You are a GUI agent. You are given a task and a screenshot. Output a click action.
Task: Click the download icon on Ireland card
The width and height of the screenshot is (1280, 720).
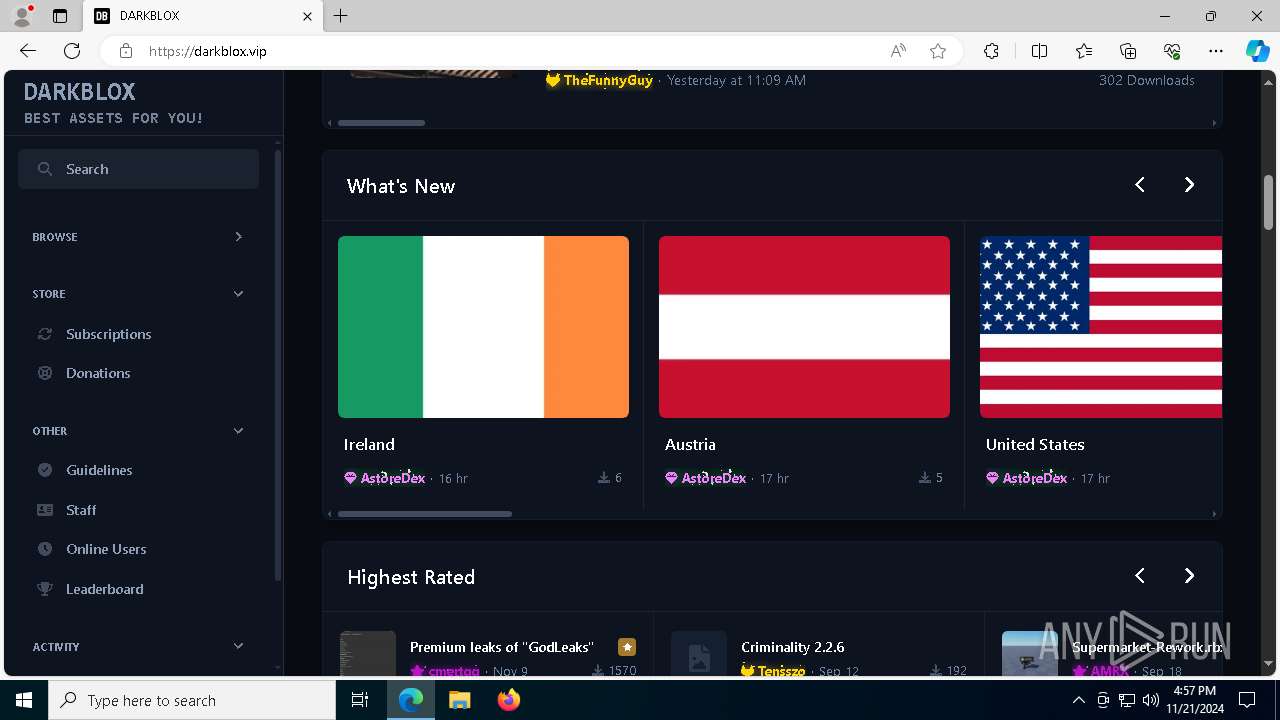coord(604,478)
